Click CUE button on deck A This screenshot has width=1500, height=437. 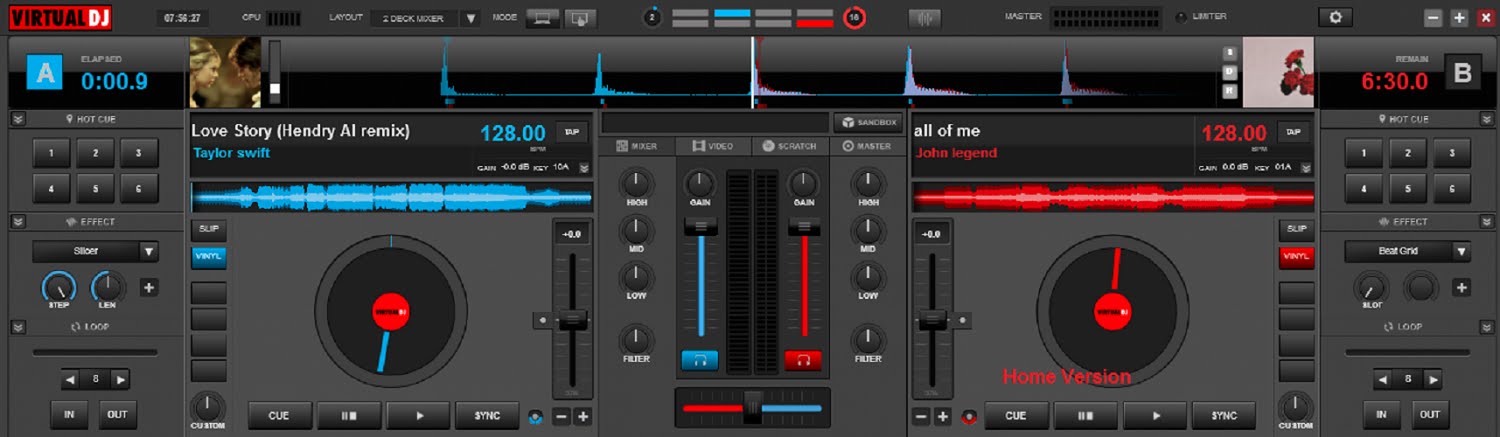pos(279,415)
